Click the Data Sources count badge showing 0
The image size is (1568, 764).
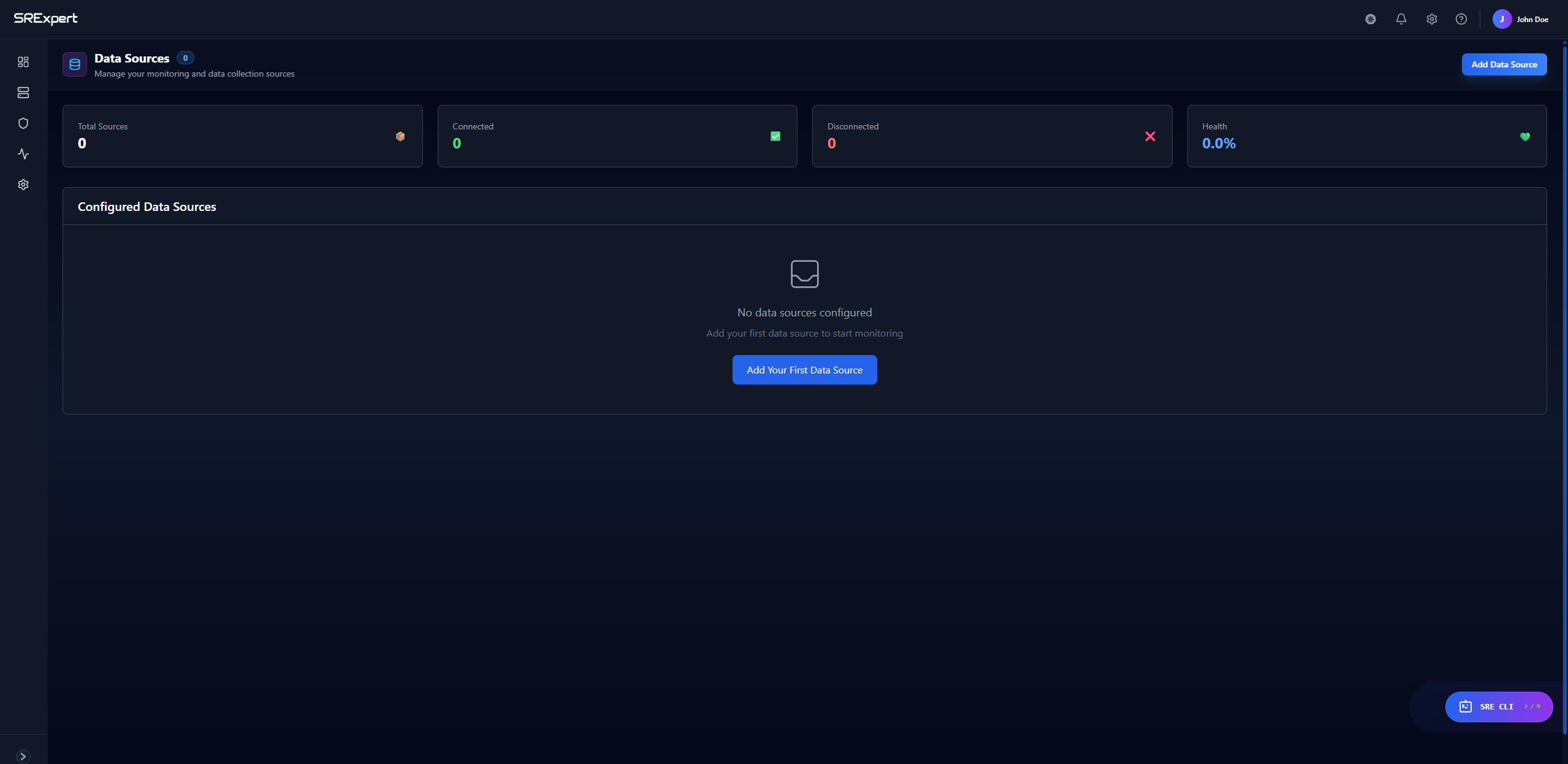[x=185, y=57]
